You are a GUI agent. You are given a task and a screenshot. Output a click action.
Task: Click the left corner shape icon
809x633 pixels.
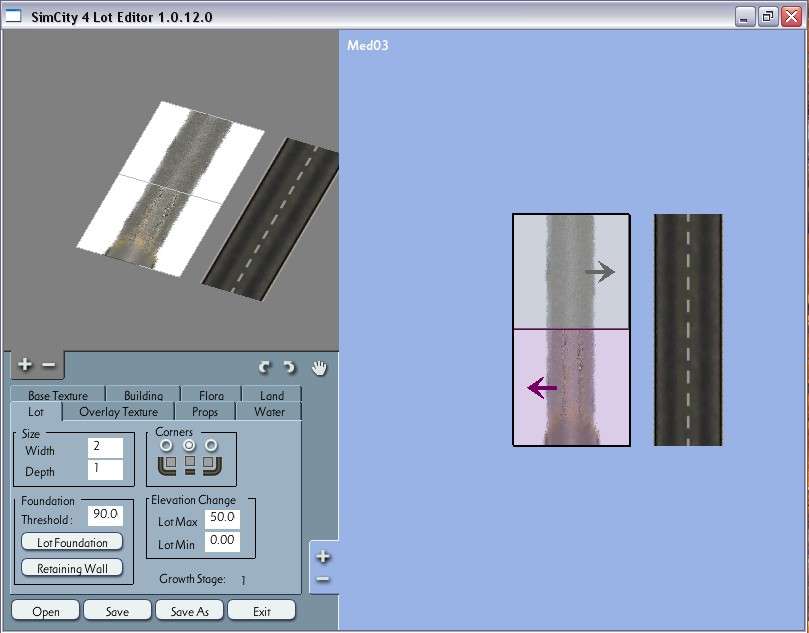167,464
